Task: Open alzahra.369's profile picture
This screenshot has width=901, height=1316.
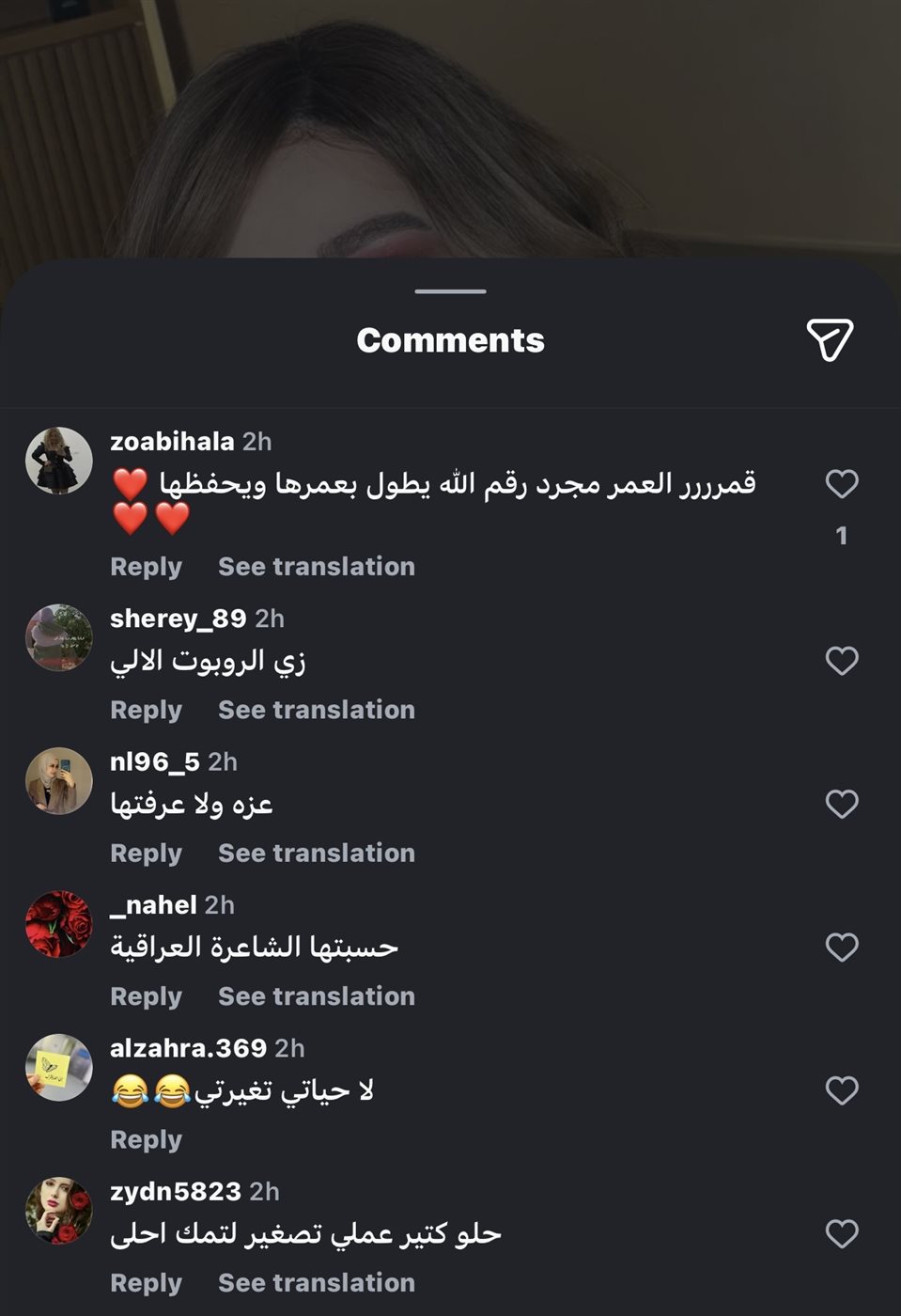Action: (x=59, y=1068)
